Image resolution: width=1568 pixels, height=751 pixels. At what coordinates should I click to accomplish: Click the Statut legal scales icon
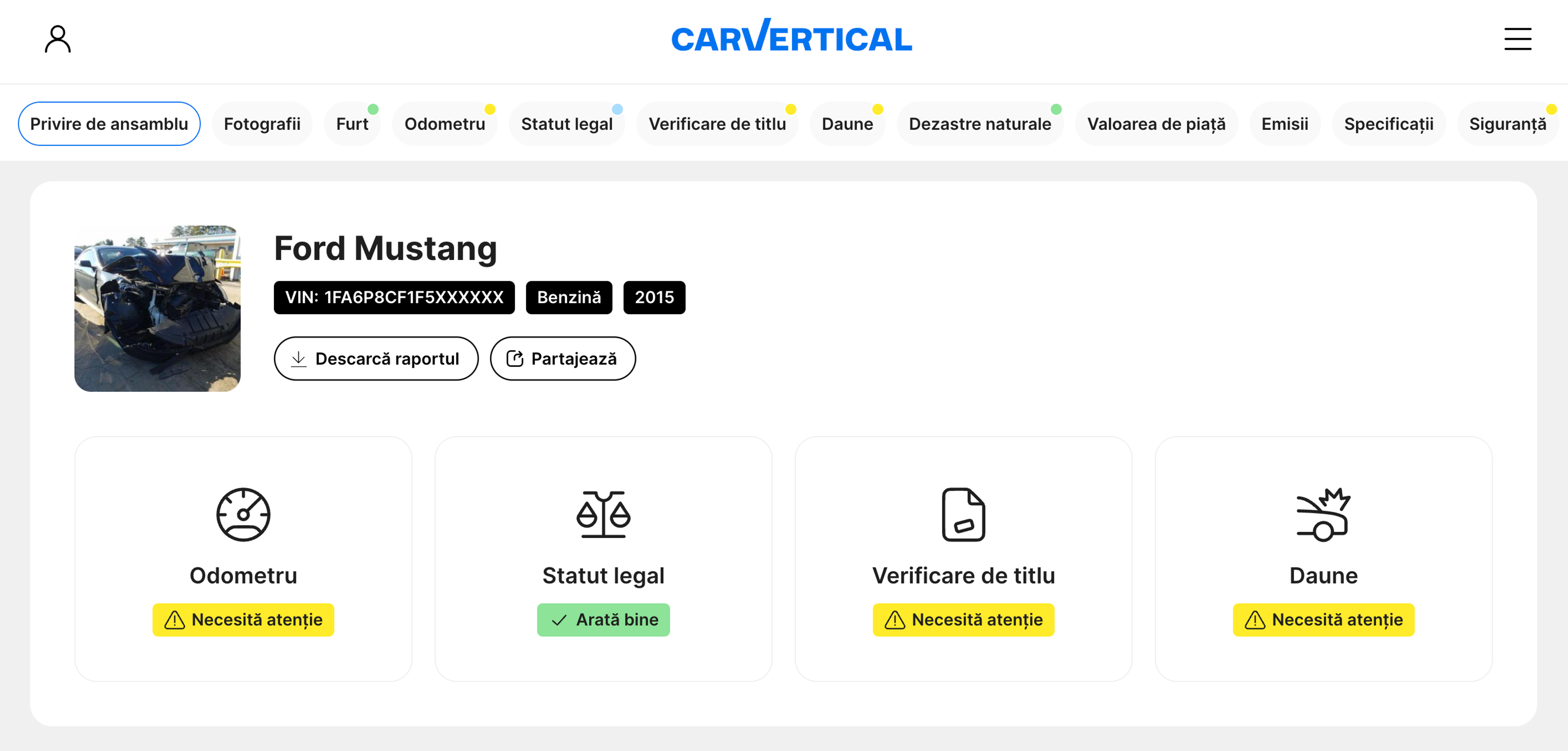click(x=603, y=514)
